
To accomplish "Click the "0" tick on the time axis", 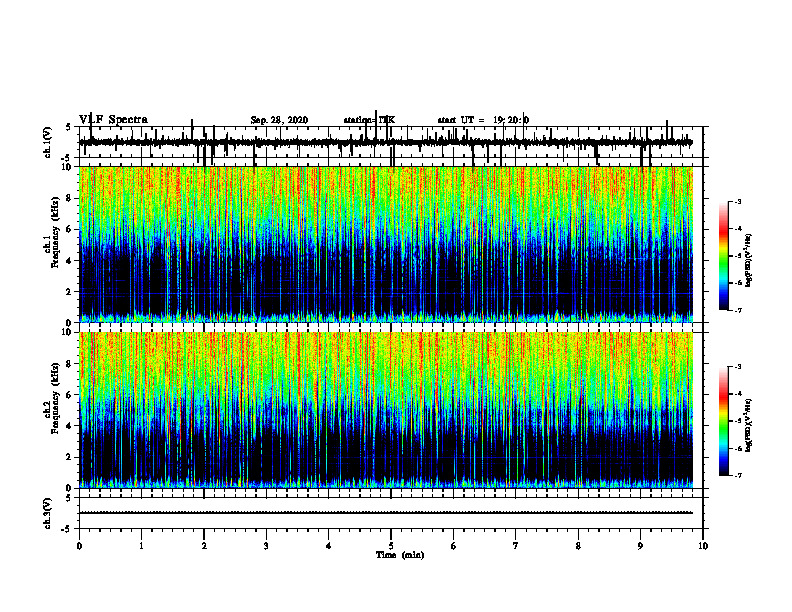I will (79, 546).
